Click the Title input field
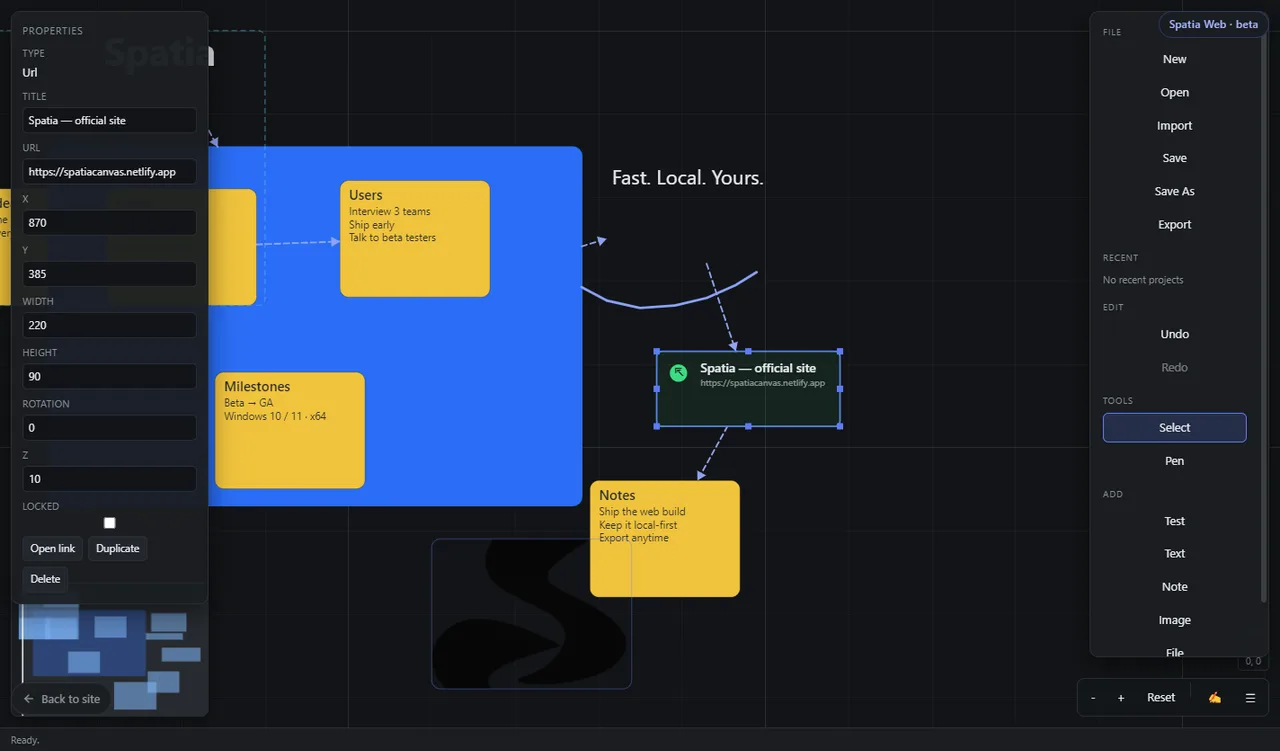Viewport: 1280px width, 751px height. (x=110, y=120)
